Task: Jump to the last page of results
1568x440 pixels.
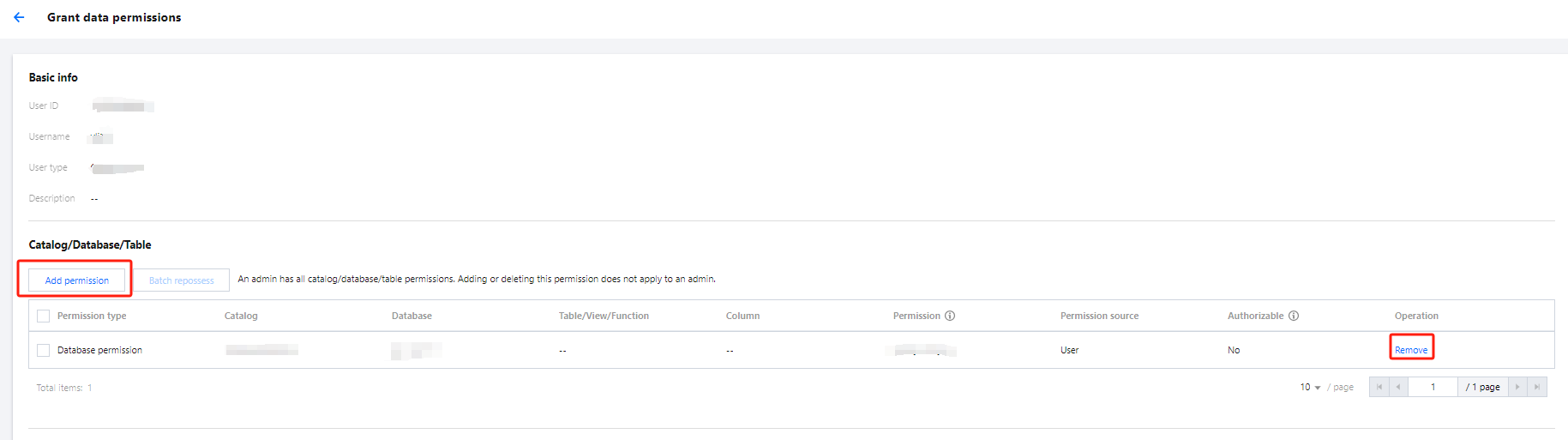Action: 1537,387
